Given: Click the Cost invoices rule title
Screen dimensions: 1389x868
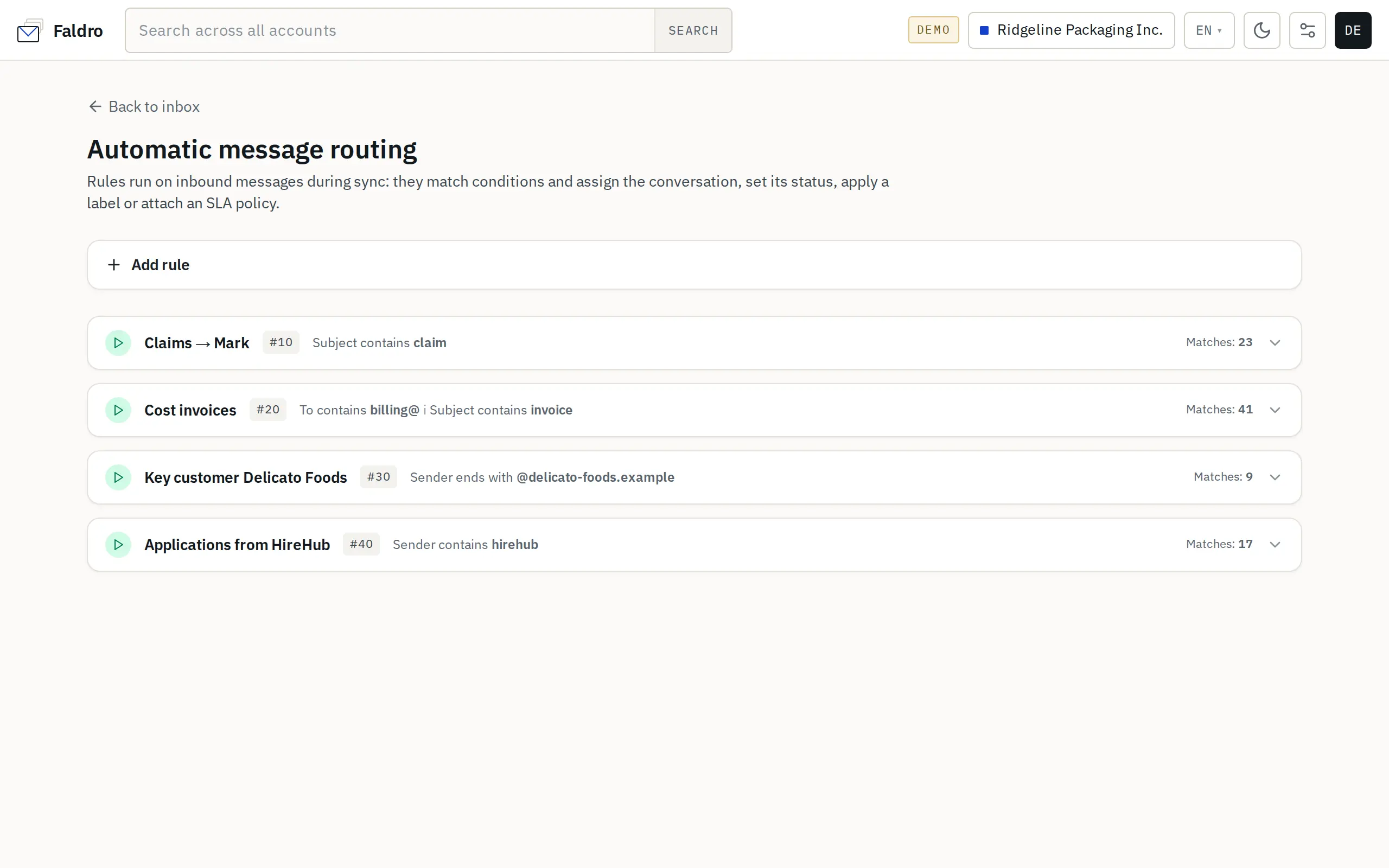Looking at the screenshot, I should point(190,410).
